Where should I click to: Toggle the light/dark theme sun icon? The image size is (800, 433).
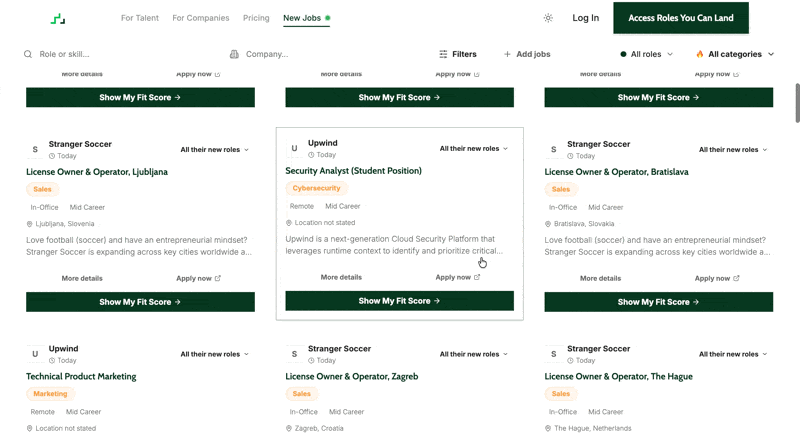(548, 18)
